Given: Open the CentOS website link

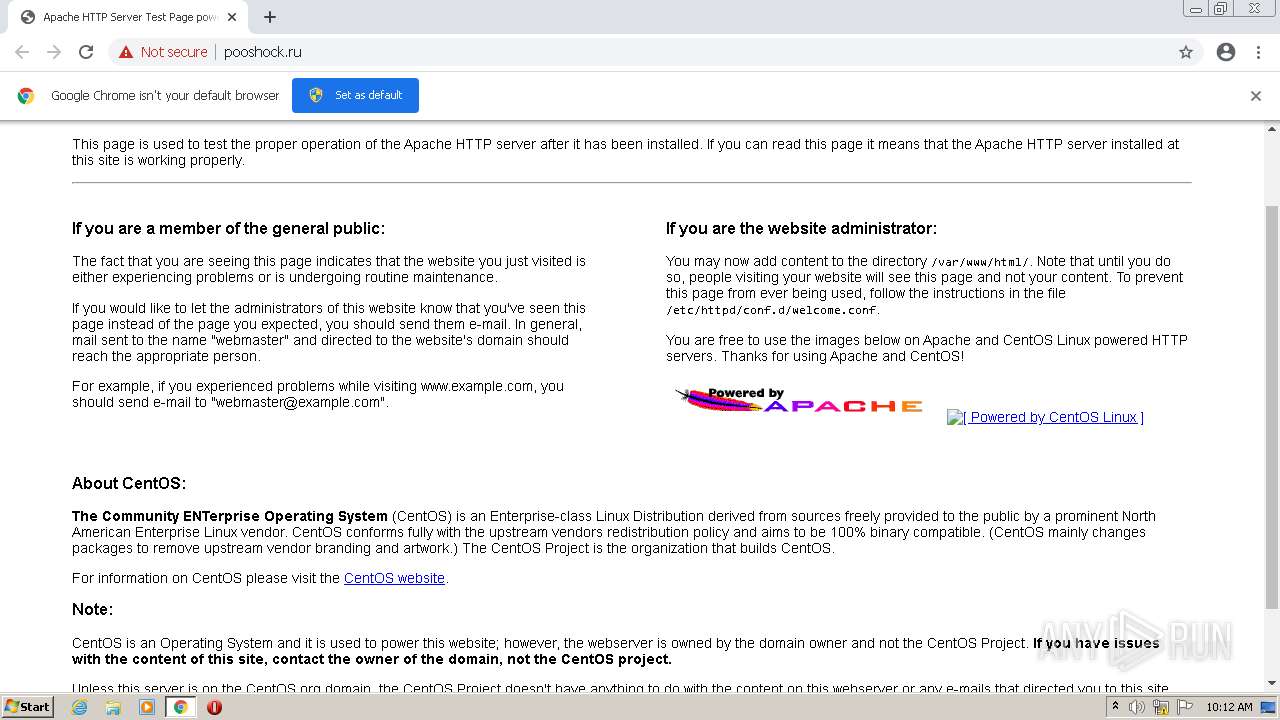Looking at the screenshot, I should 394,578.
